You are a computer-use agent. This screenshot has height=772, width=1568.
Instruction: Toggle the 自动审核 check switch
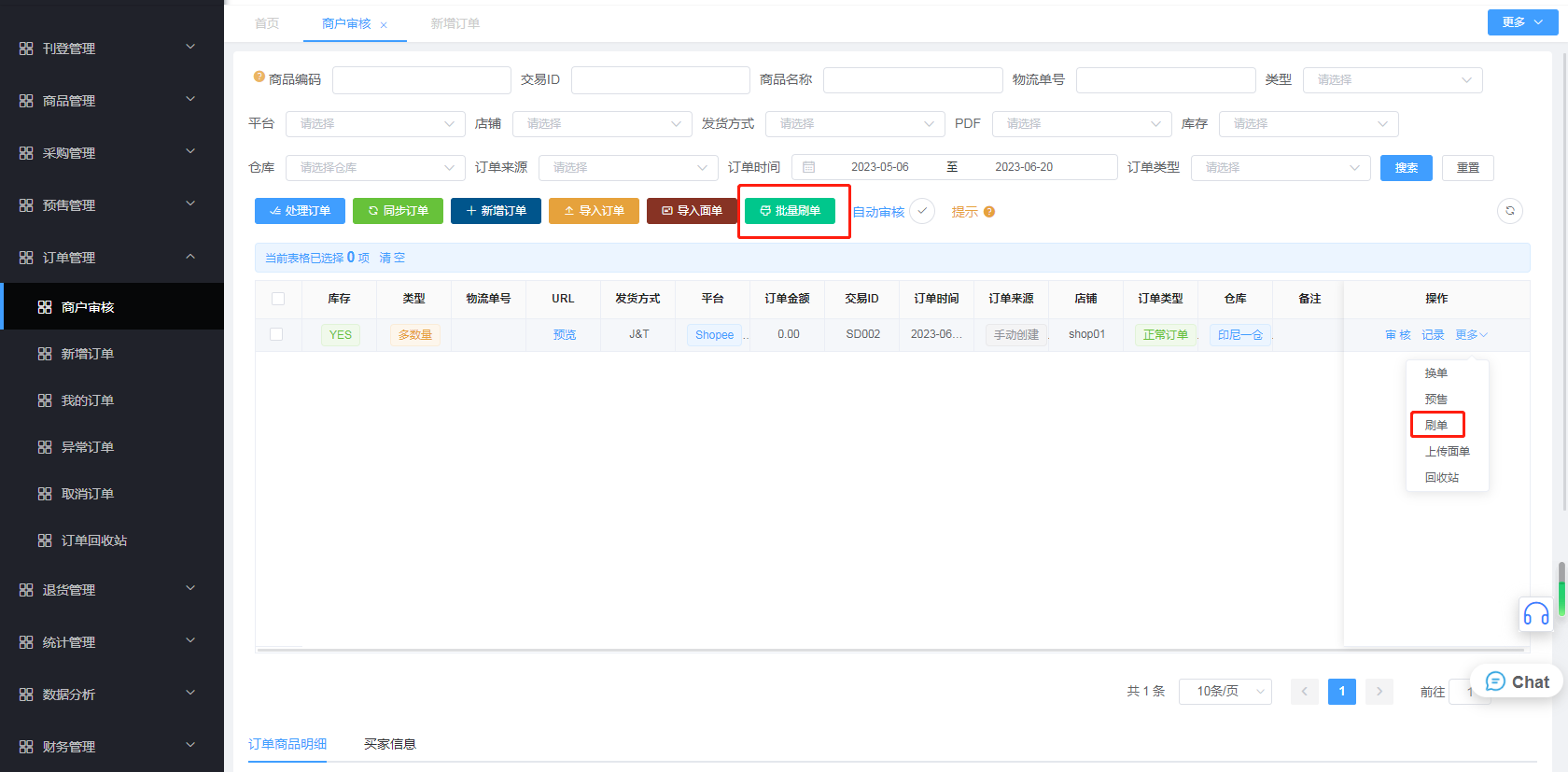tap(922, 211)
